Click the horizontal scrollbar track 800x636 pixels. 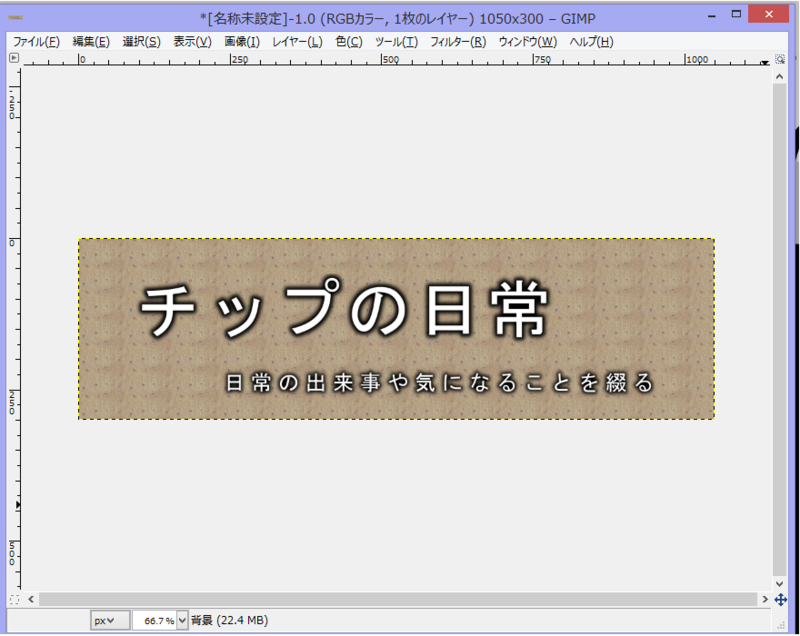point(400,598)
